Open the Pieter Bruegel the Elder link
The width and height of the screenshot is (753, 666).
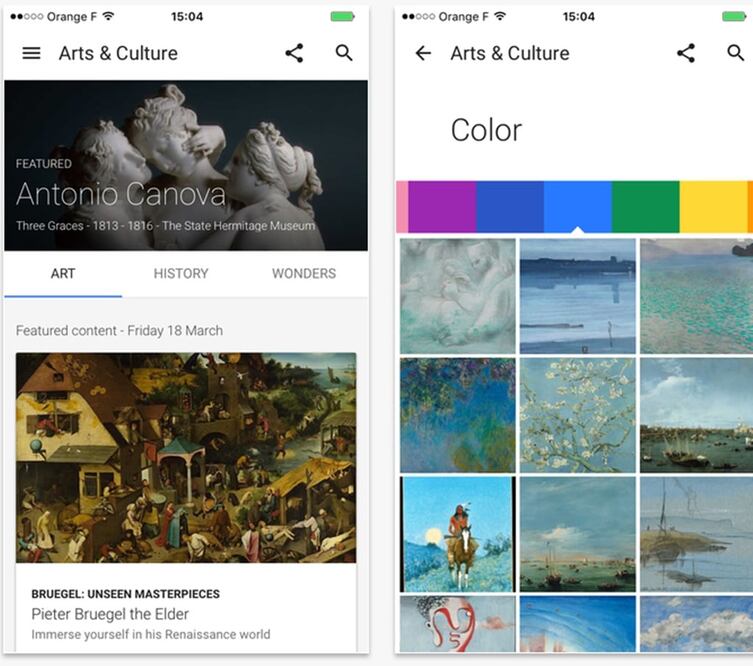point(110,614)
